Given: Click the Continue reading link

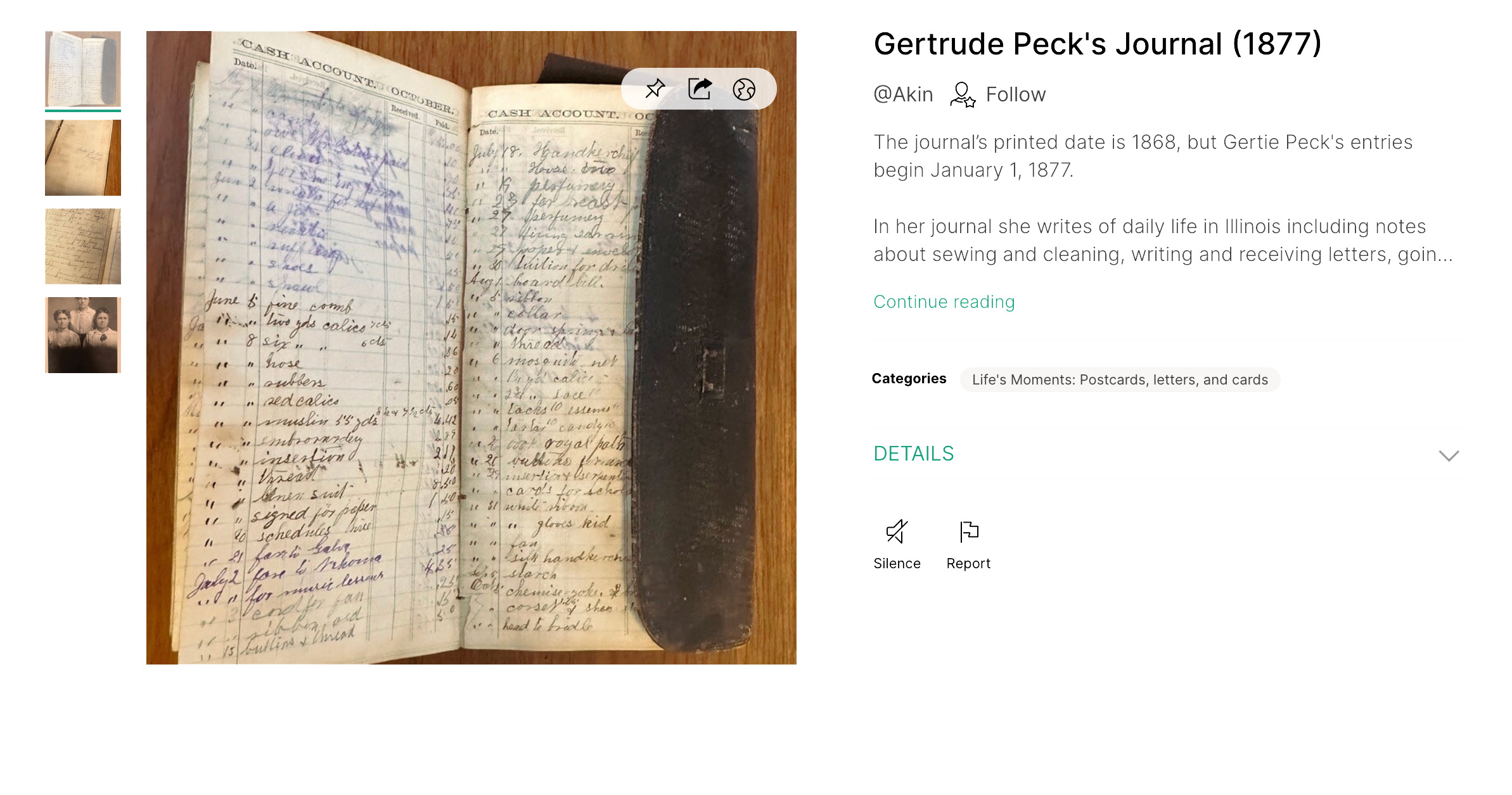Looking at the screenshot, I should point(944,302).
